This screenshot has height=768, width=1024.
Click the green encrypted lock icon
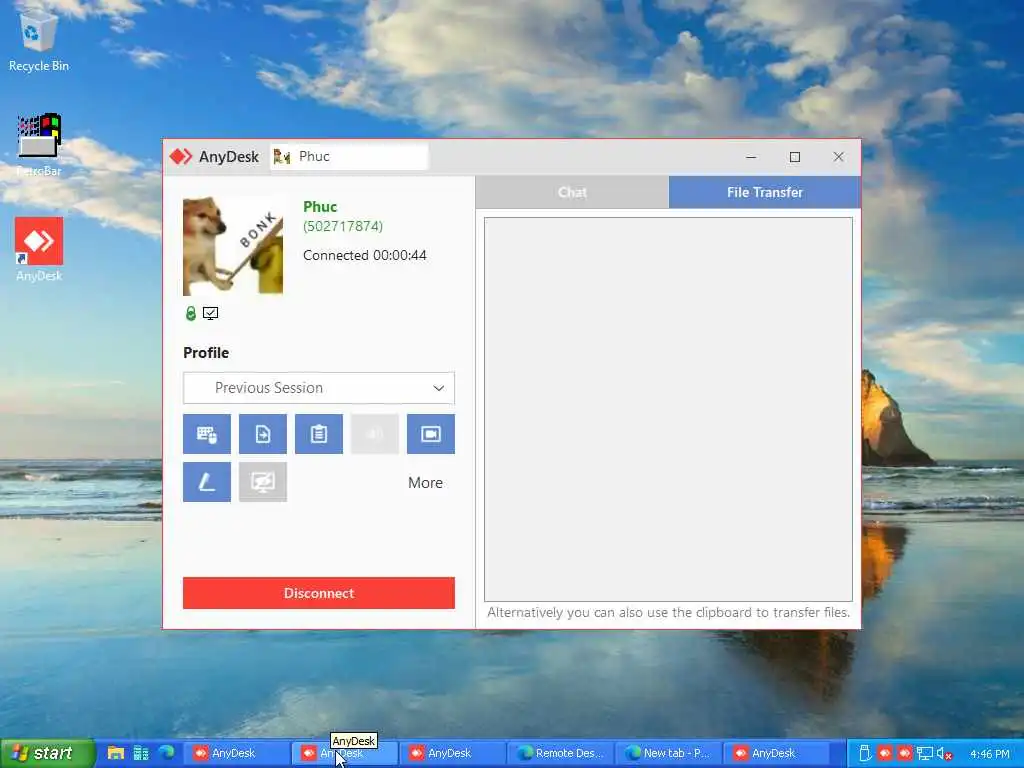tap(191, 313)
